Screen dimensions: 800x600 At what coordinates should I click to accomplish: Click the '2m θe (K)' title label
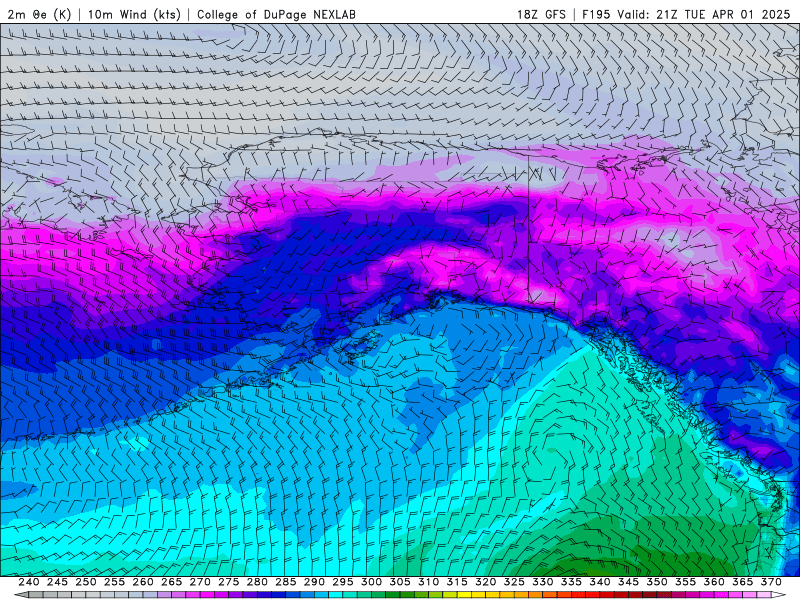(x=39, y=14)
